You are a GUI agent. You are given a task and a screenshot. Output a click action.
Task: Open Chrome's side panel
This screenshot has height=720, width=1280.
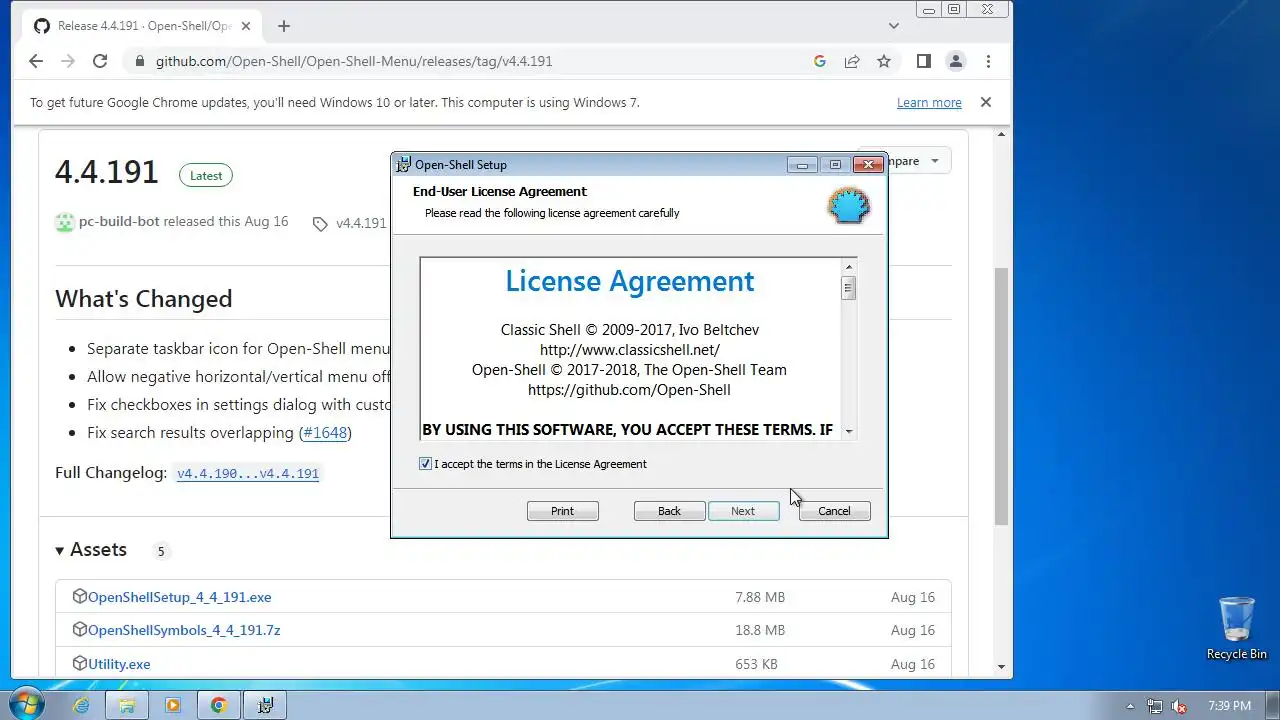924,61
